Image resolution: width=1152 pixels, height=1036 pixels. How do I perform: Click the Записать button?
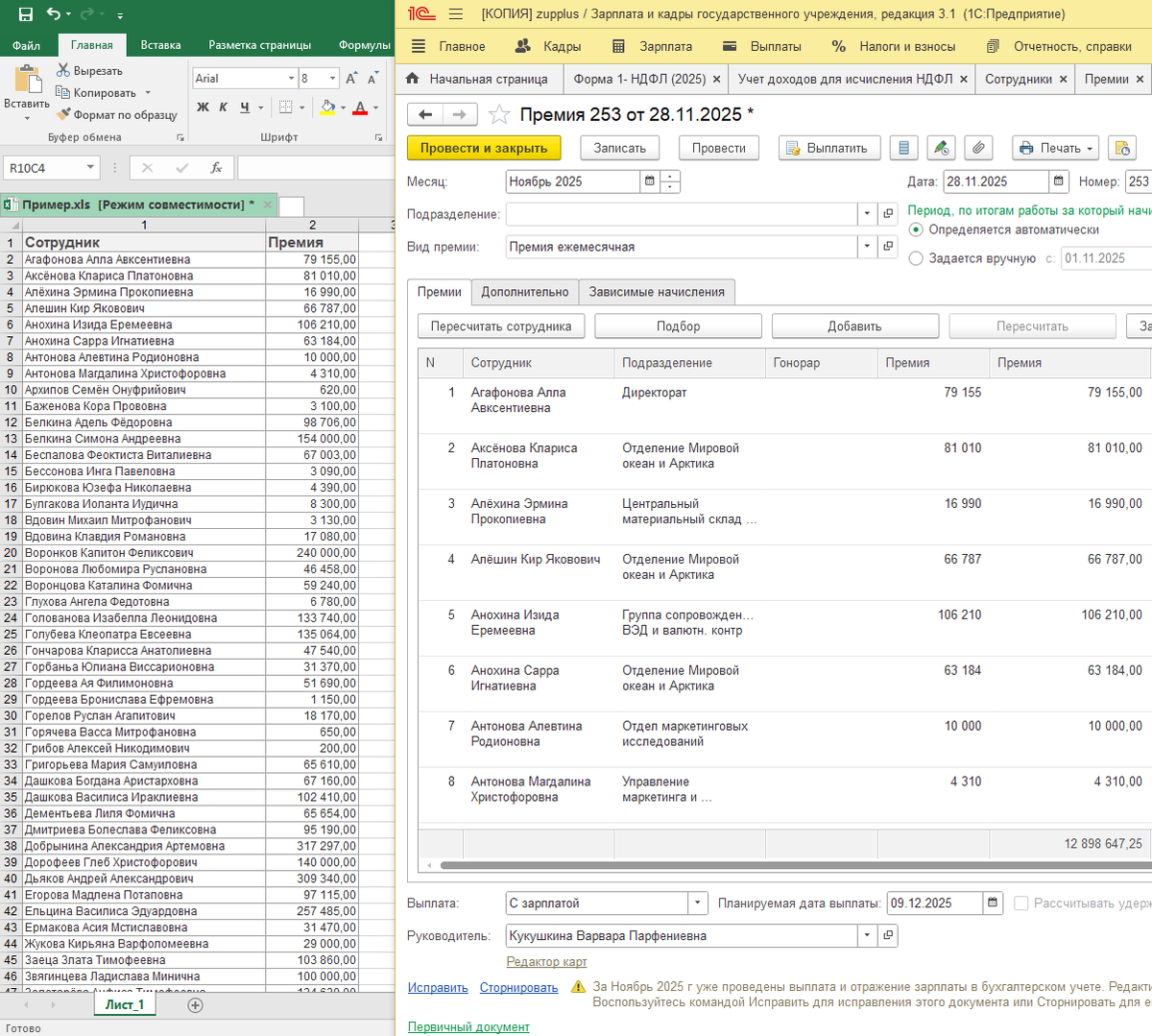pos(620,148)
